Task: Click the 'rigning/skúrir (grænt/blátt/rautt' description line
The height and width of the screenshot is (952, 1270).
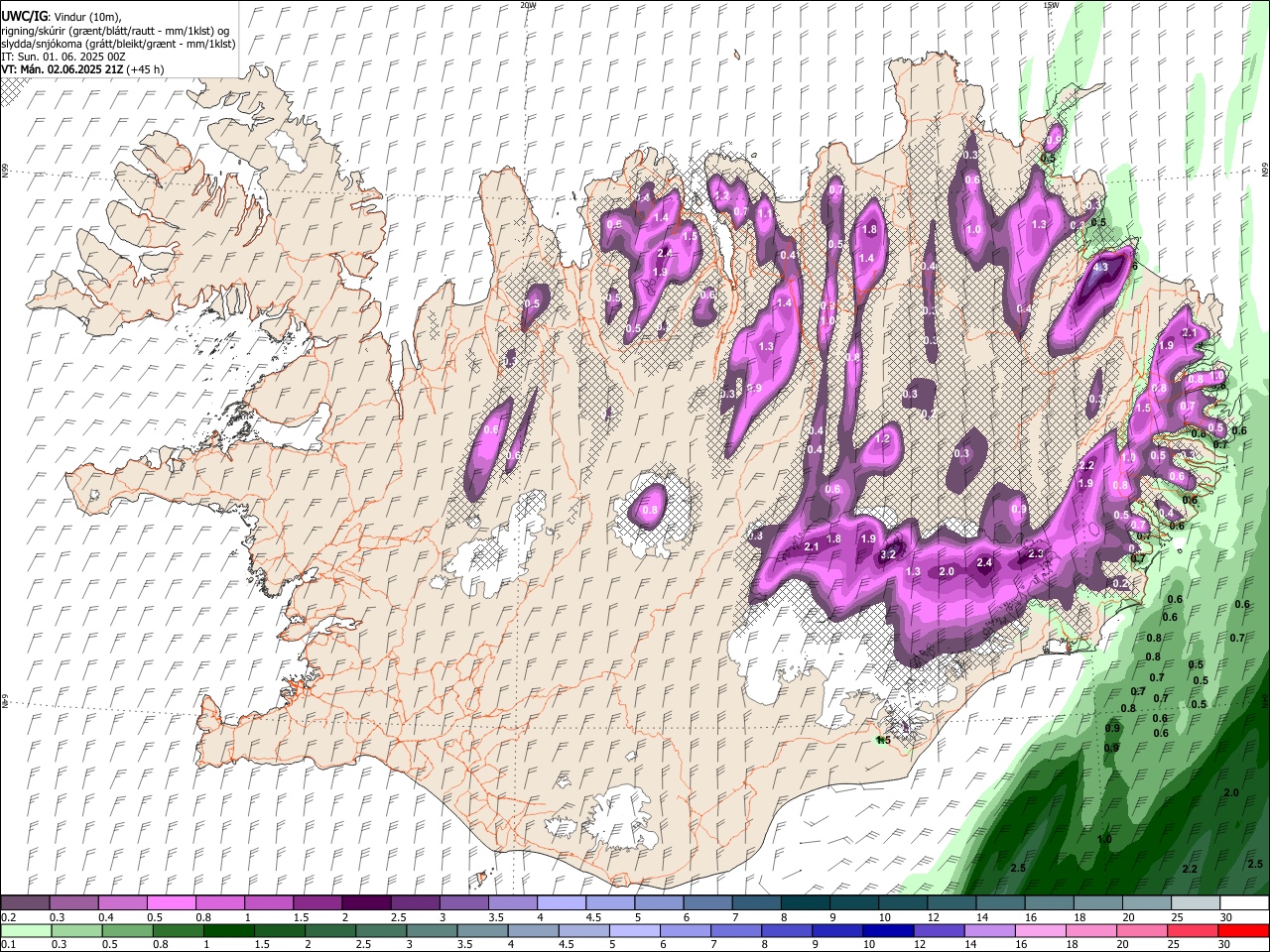Action: (x=116, y=31)
